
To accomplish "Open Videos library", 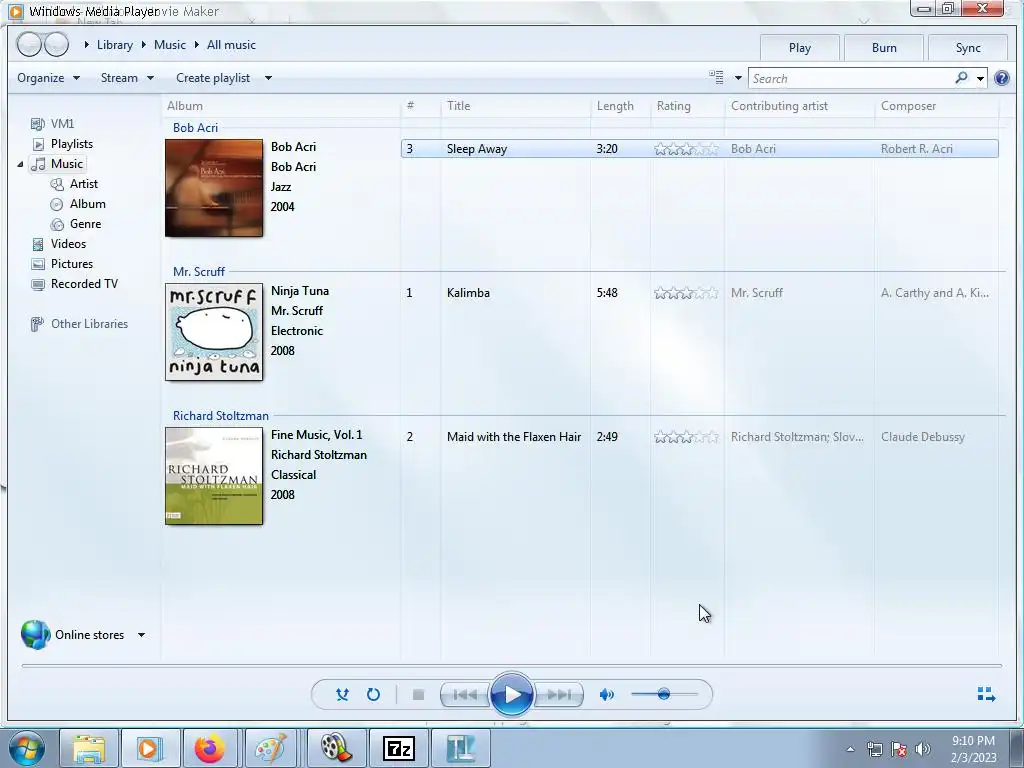I will (59, 244).
